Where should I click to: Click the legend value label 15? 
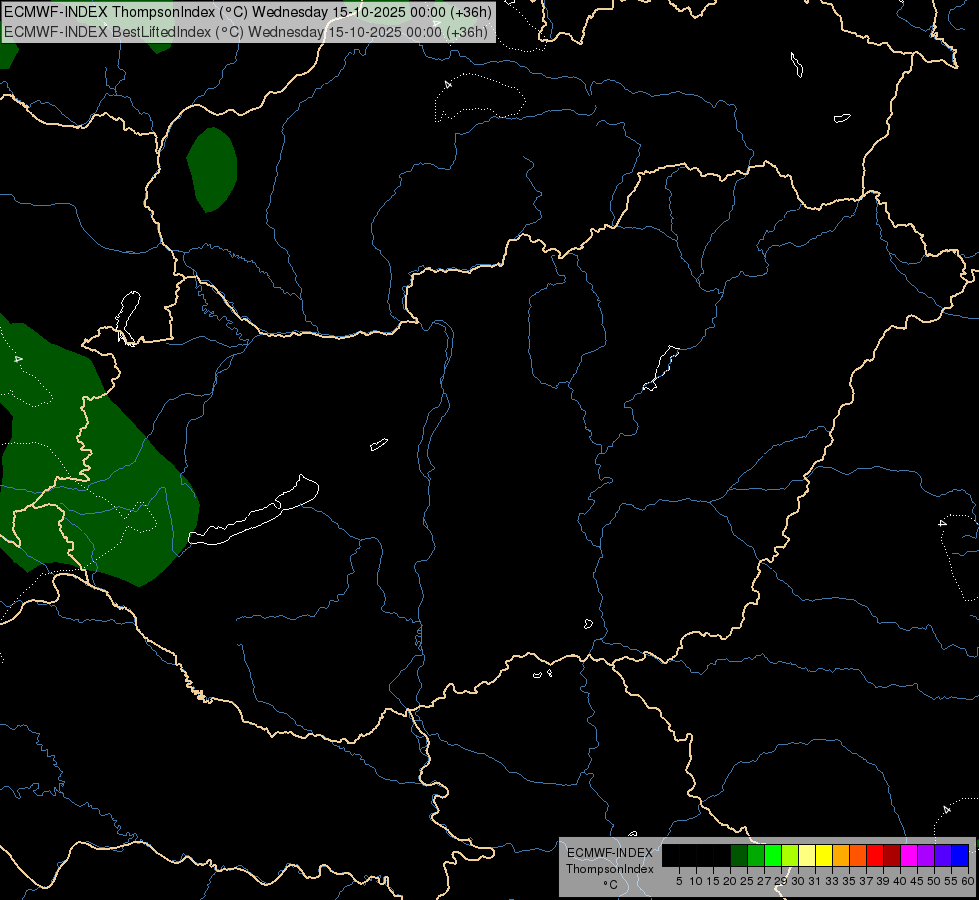tap(713, 881)
